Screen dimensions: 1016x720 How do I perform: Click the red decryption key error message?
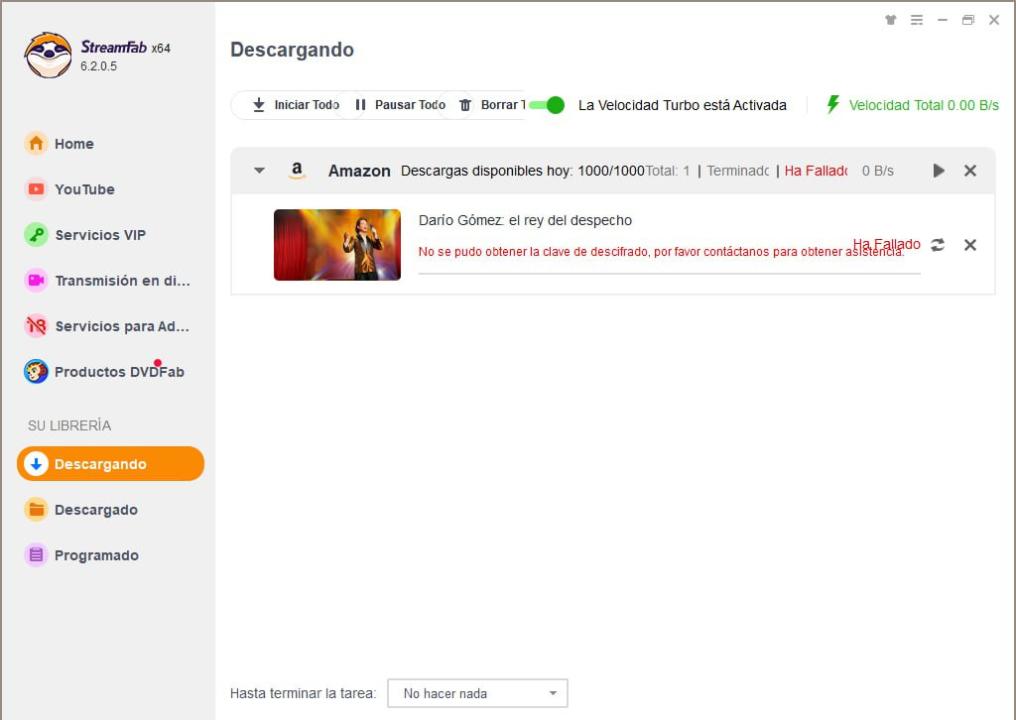pyautogui.click(x=661, y=251)
